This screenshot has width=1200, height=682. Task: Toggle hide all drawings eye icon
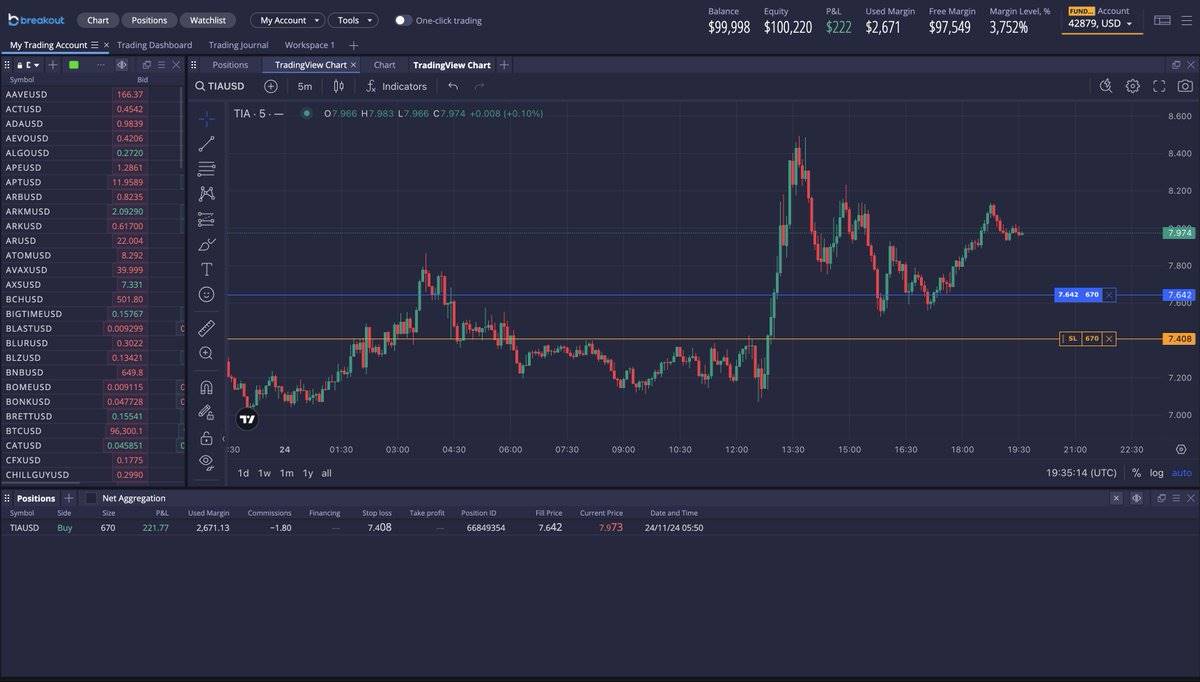click(x=206, y=461)
